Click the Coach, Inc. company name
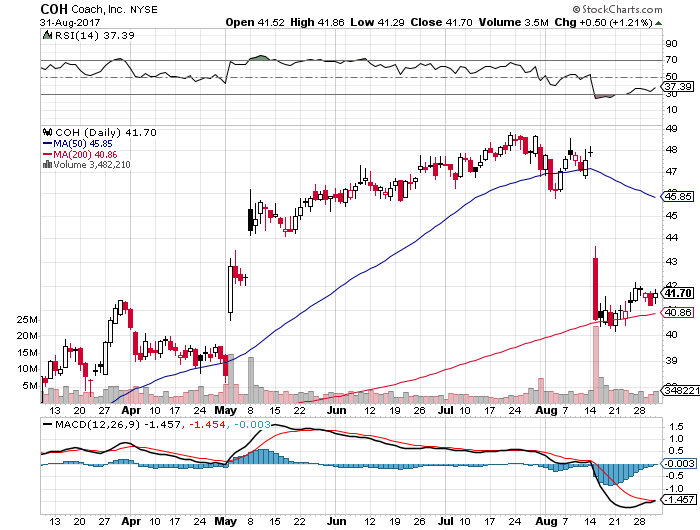Screen dimensions: 700x530 [x=102, y=8]
